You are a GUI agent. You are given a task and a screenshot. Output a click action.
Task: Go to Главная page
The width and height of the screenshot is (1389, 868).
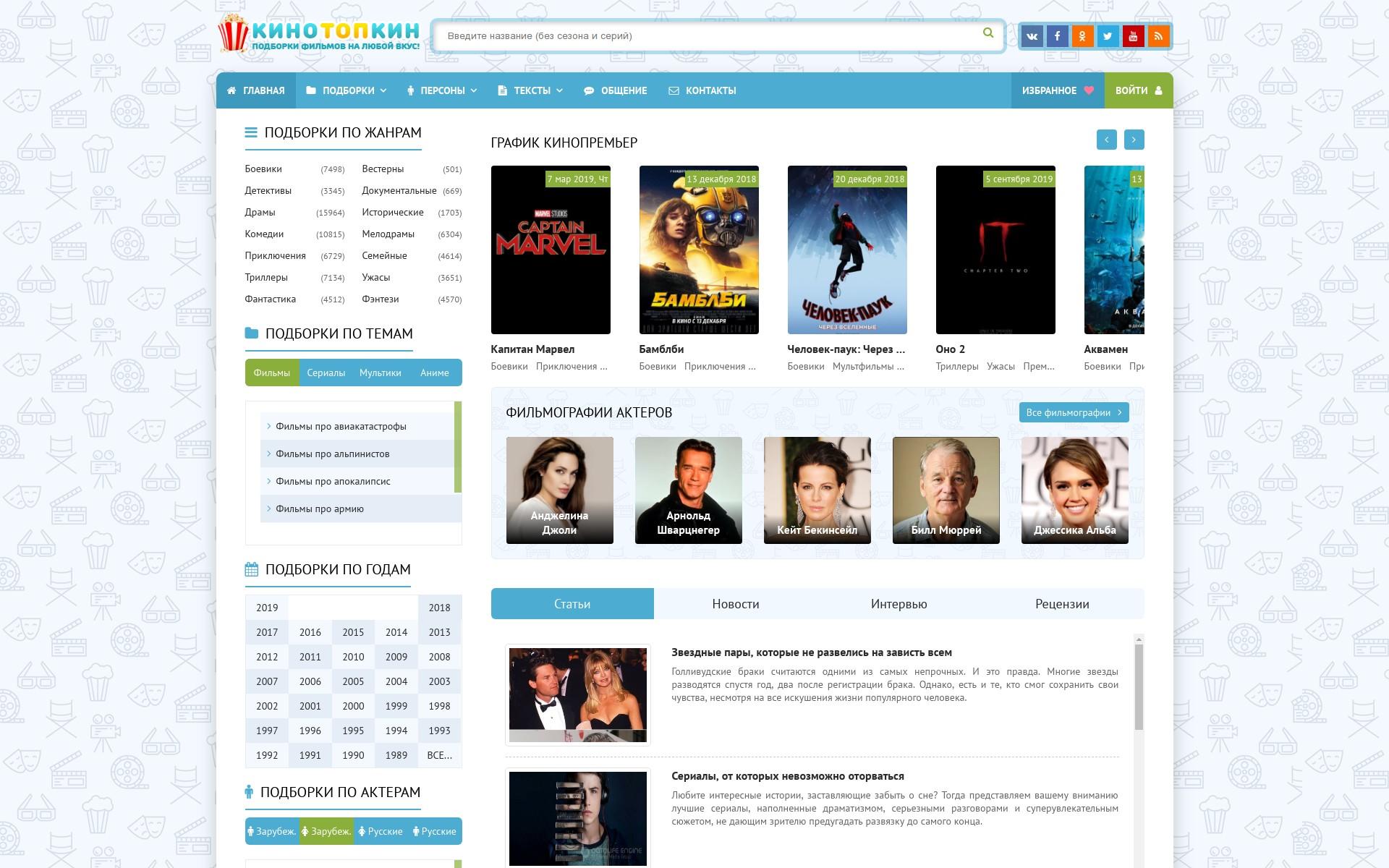256,90
